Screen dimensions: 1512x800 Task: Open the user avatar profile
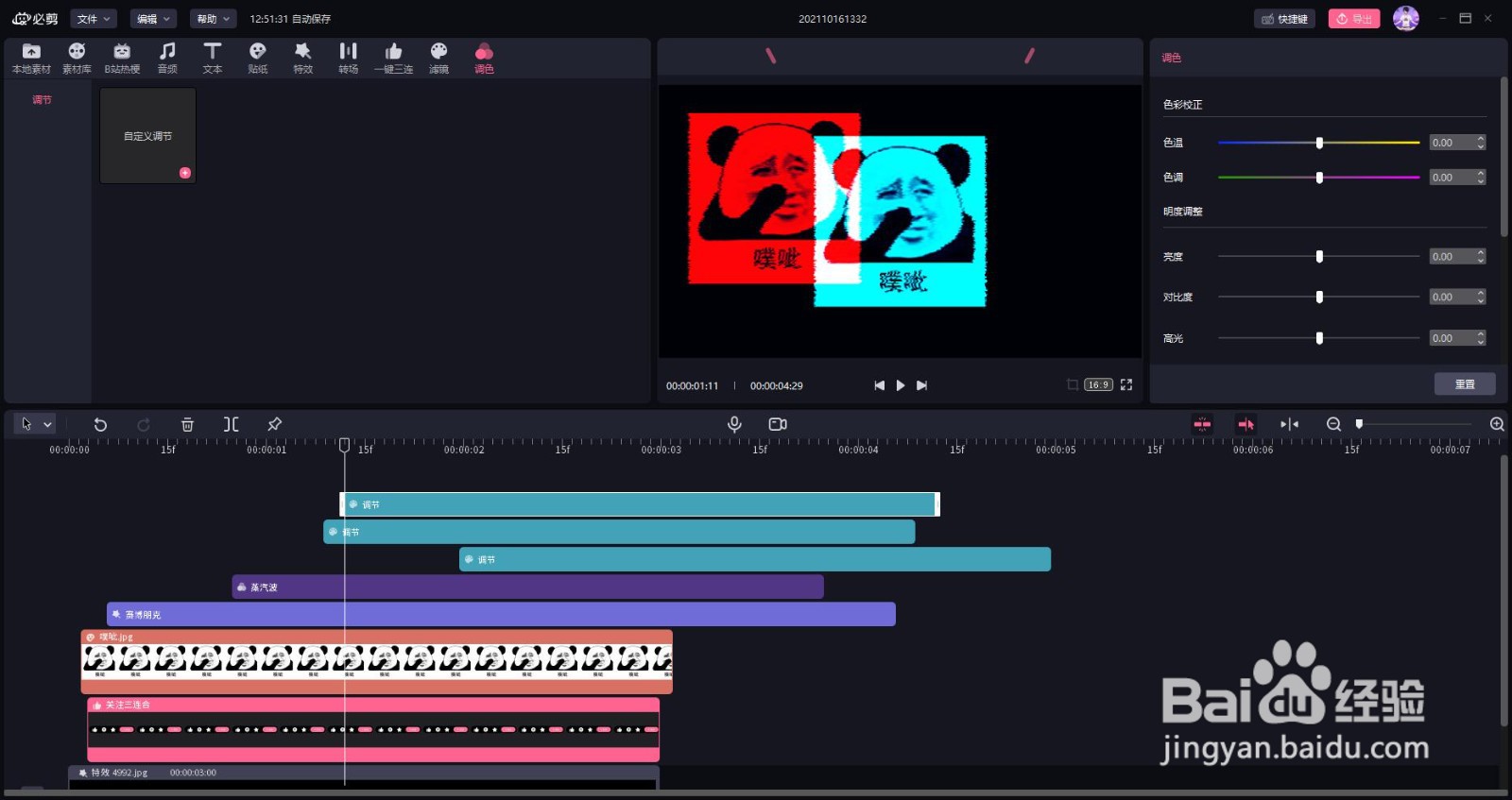click(1406, 18)
